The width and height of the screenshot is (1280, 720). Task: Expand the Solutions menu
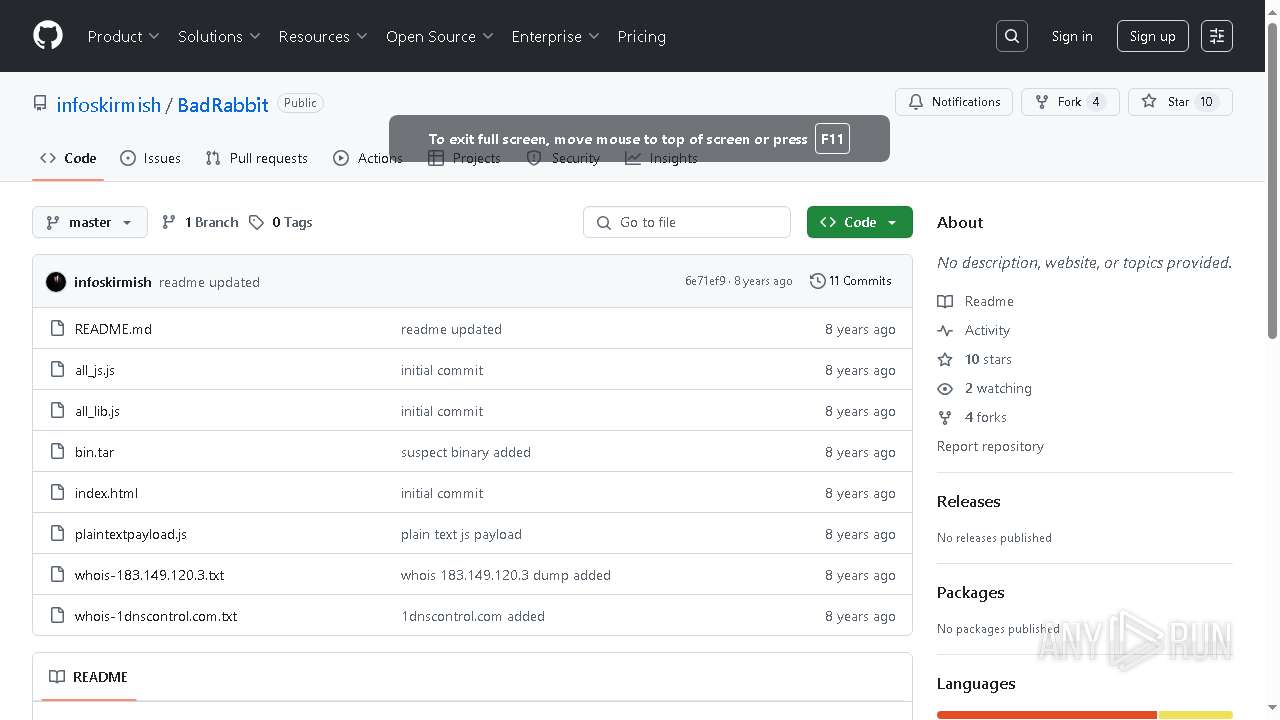[x=219, y=36]
